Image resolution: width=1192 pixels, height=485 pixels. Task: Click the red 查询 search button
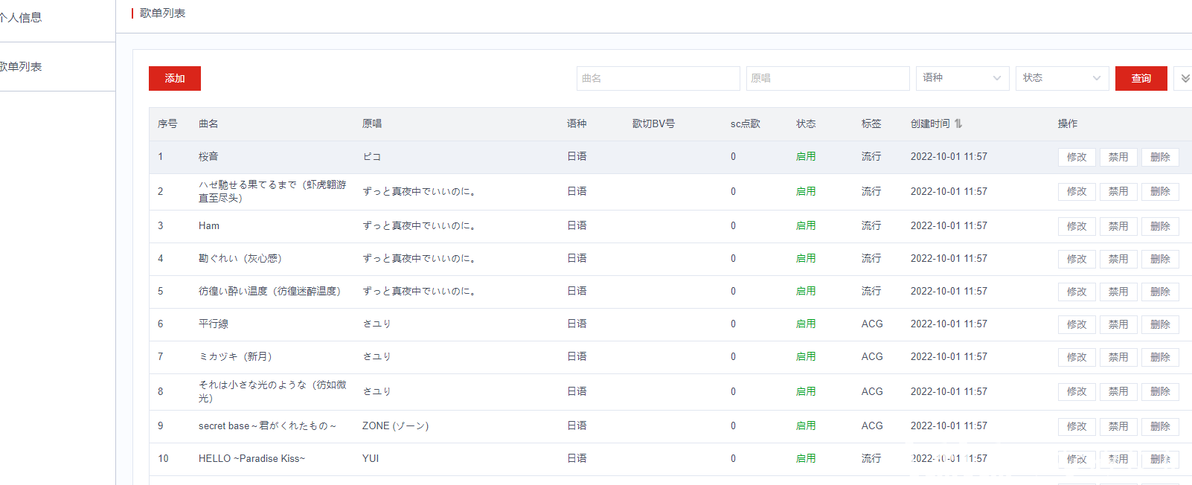[x=1141, y=78]
